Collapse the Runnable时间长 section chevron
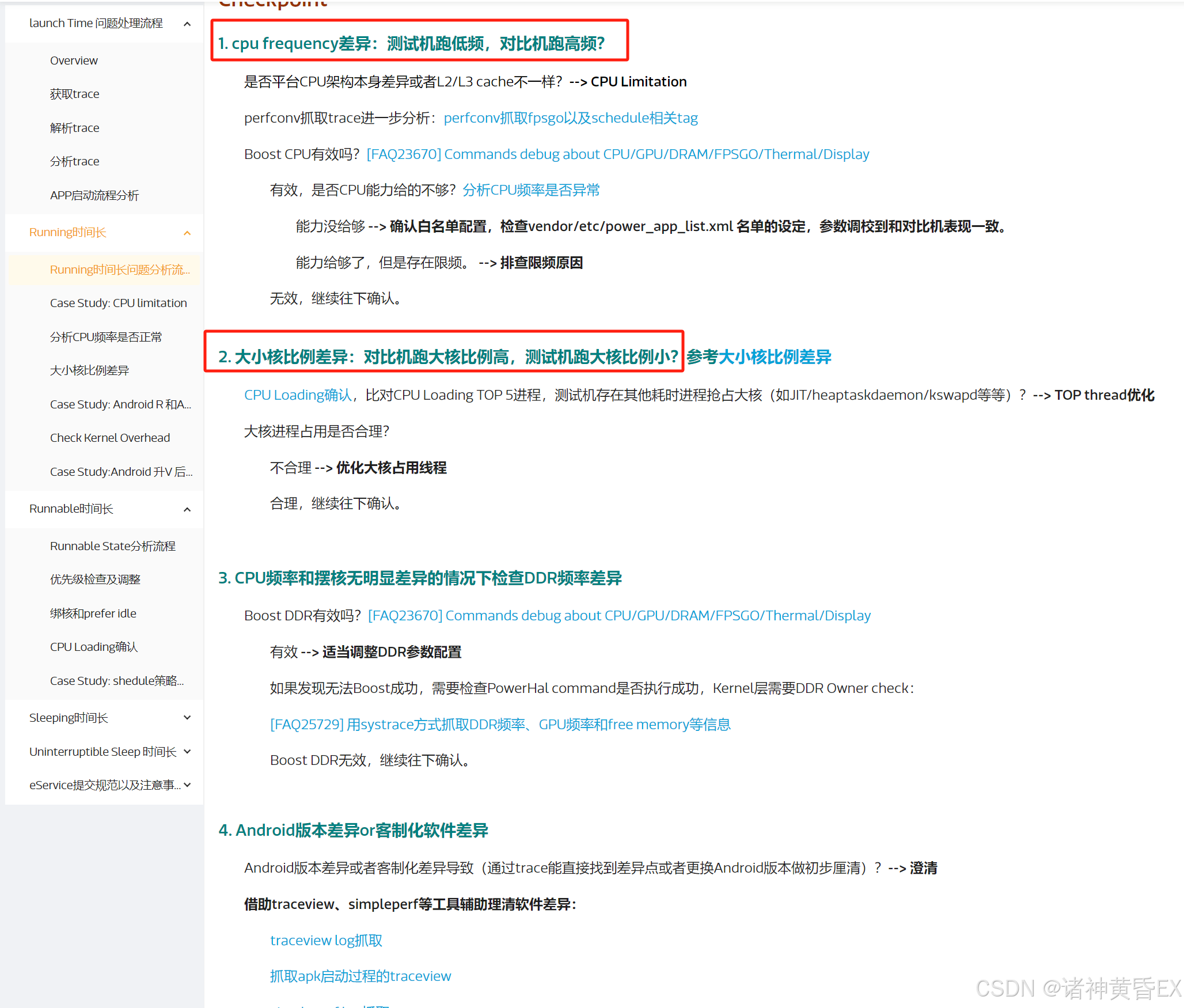This screenshot has height=1008, width=1184. 187,509
